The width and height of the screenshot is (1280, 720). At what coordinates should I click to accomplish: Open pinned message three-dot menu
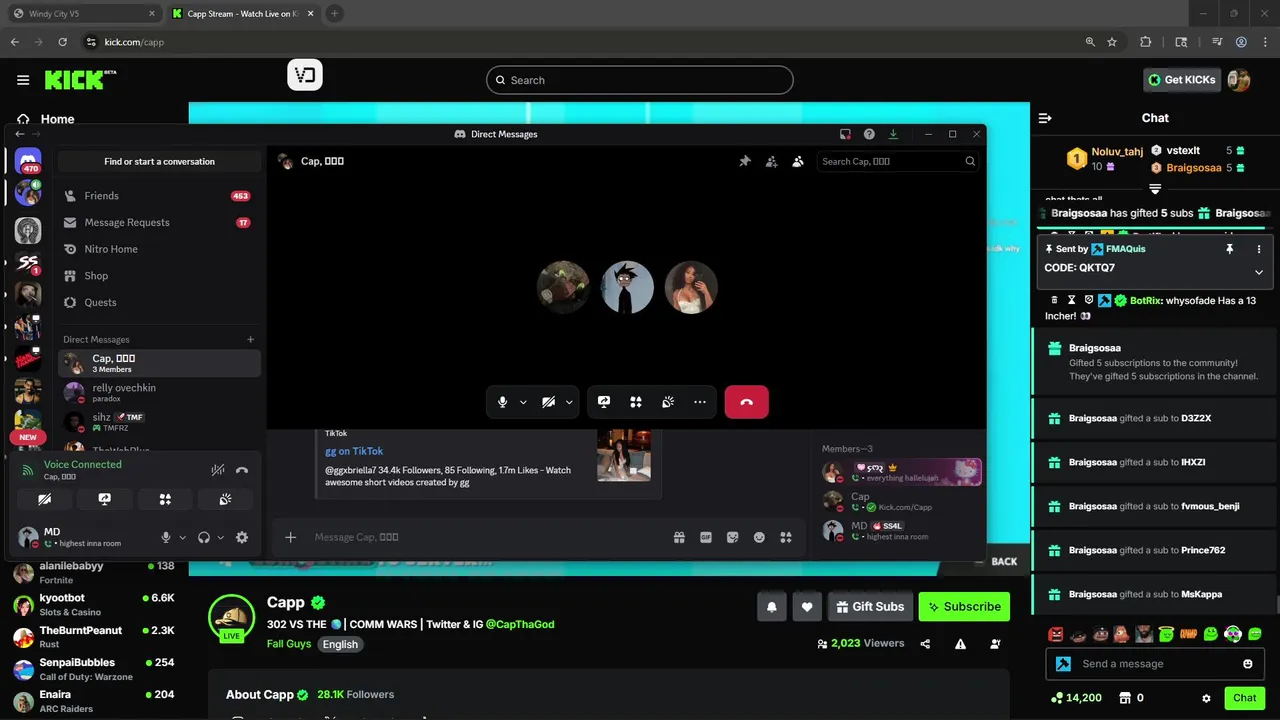point(1259,249)
